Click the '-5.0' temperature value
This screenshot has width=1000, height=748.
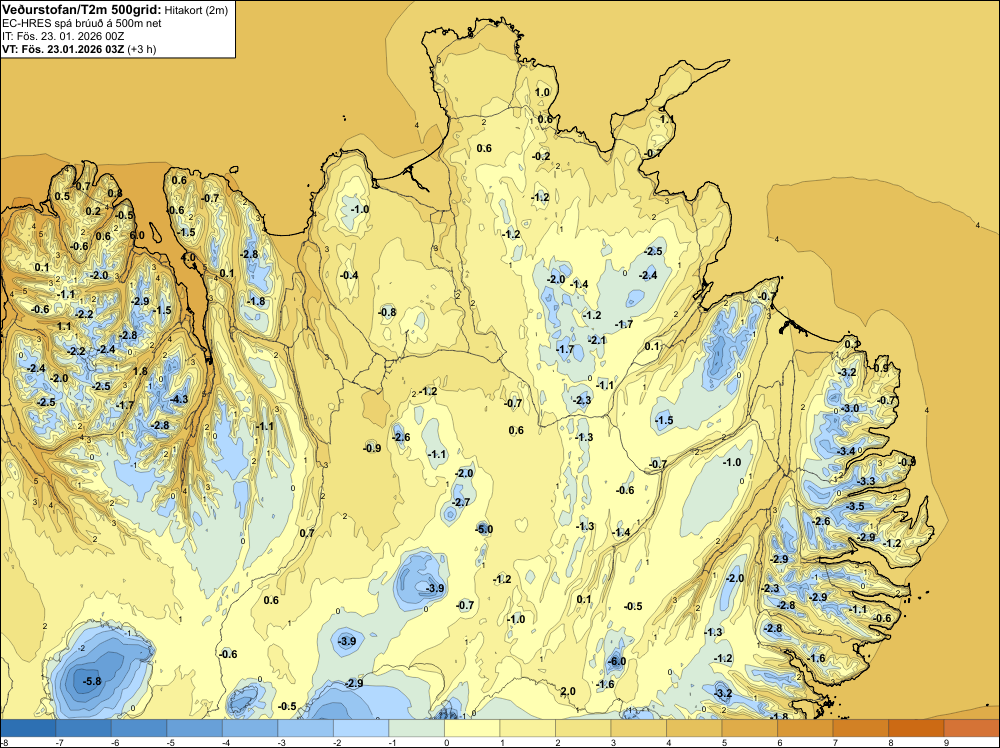(484, 529)
